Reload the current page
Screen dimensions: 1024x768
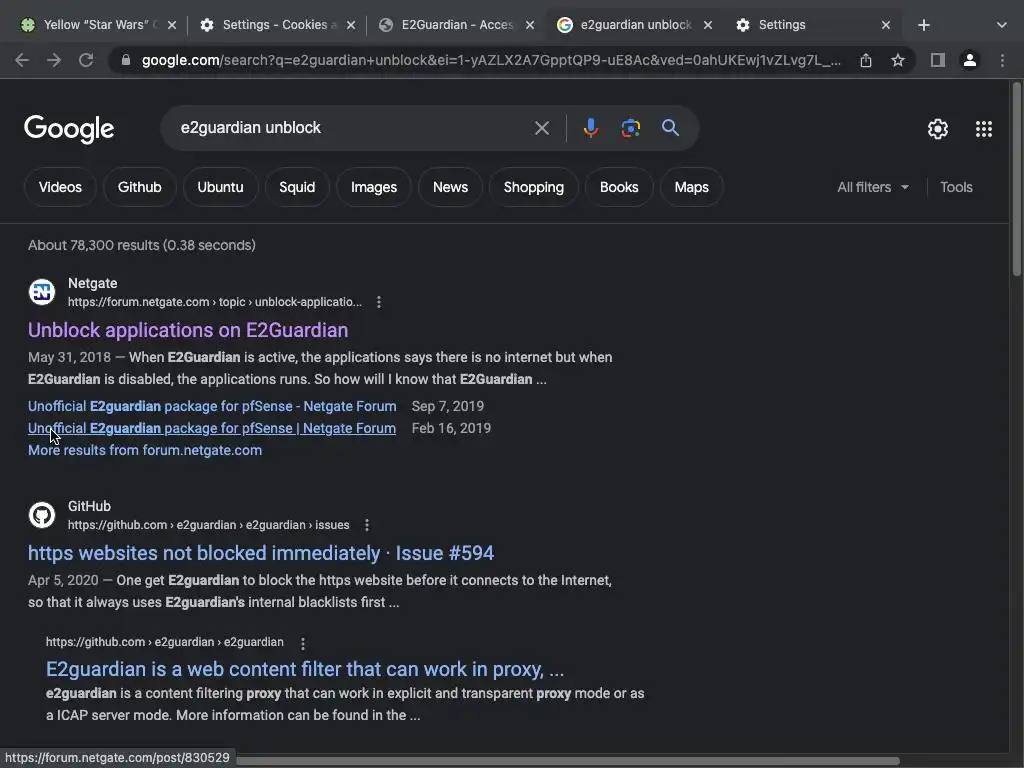tap(86, 60)
